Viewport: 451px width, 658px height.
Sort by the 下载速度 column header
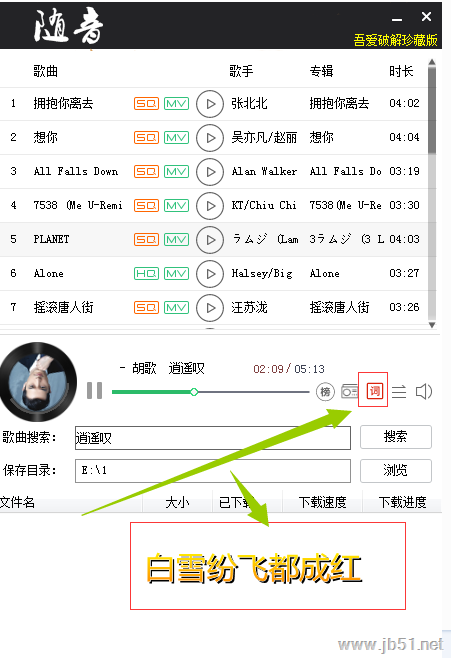(x=322, y=502)
